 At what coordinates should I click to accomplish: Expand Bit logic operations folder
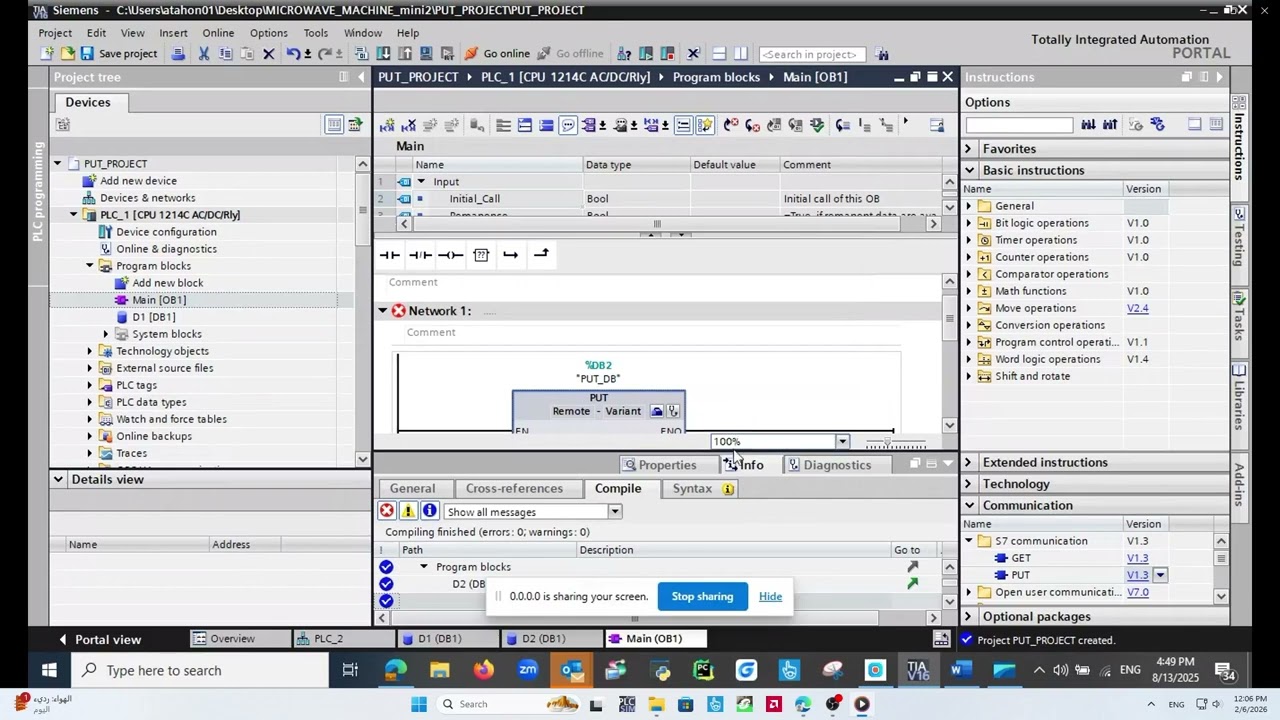pos(968,223)
